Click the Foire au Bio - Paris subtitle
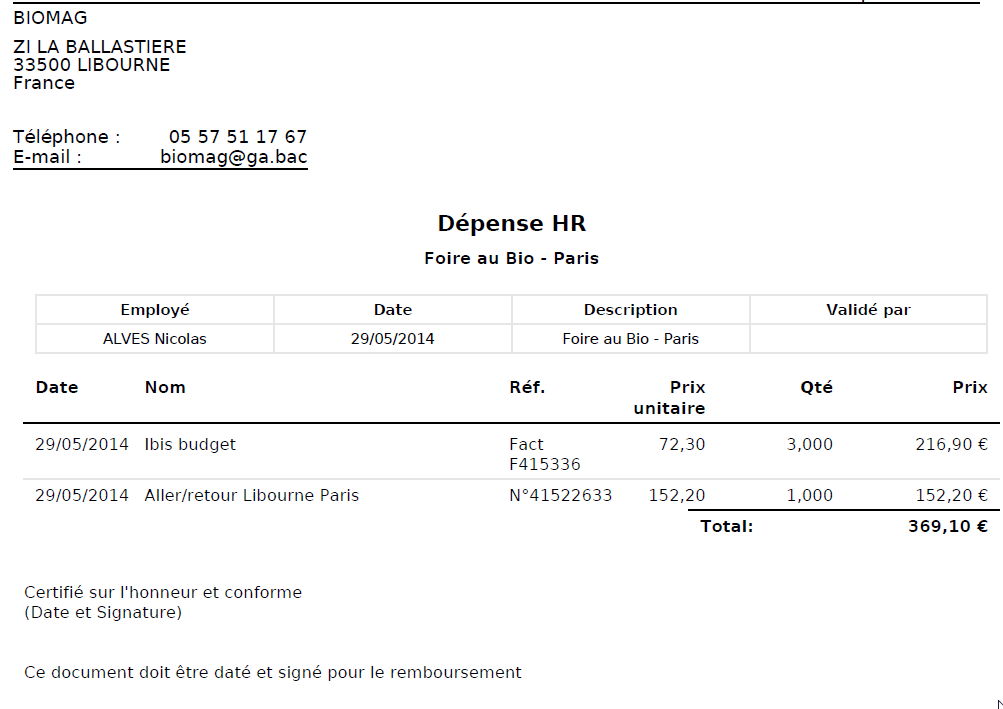This screenshot has width=1003, height=709. click(512, 259)
